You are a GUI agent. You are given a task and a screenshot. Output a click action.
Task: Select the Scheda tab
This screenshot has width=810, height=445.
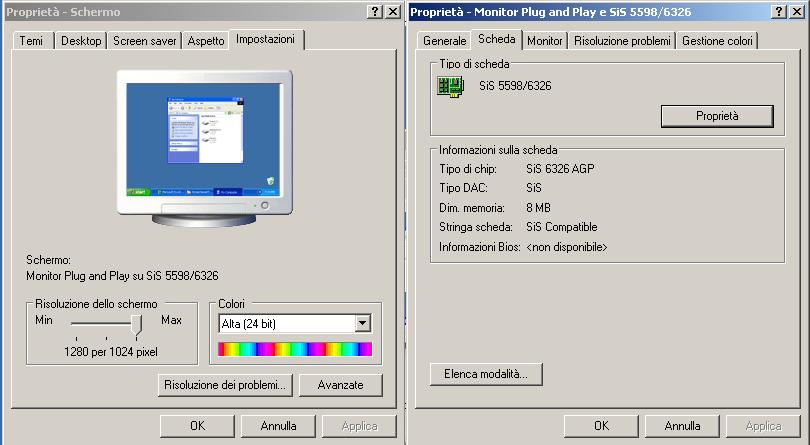pyautogui.click(x=496, y=39)
